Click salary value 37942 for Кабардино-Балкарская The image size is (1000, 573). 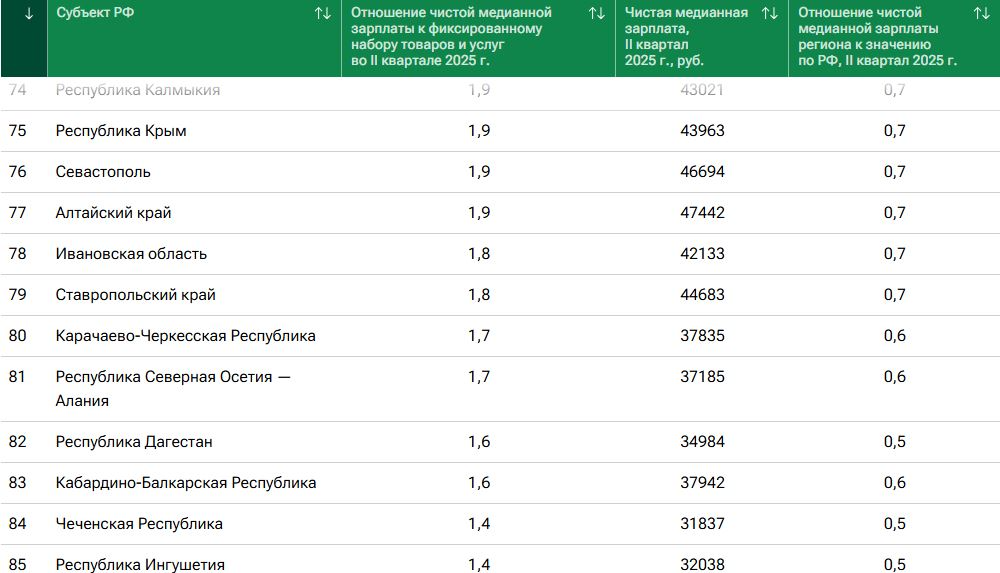click(x=702, y=482)
